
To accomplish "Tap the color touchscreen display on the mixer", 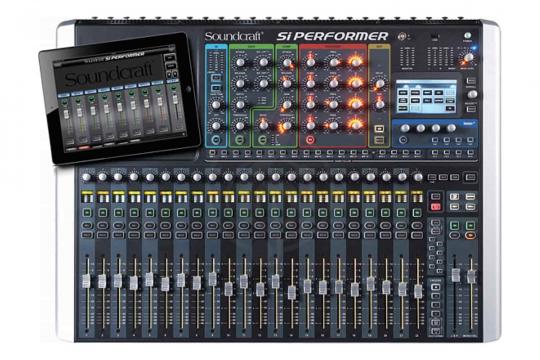I will coord(426,96).
